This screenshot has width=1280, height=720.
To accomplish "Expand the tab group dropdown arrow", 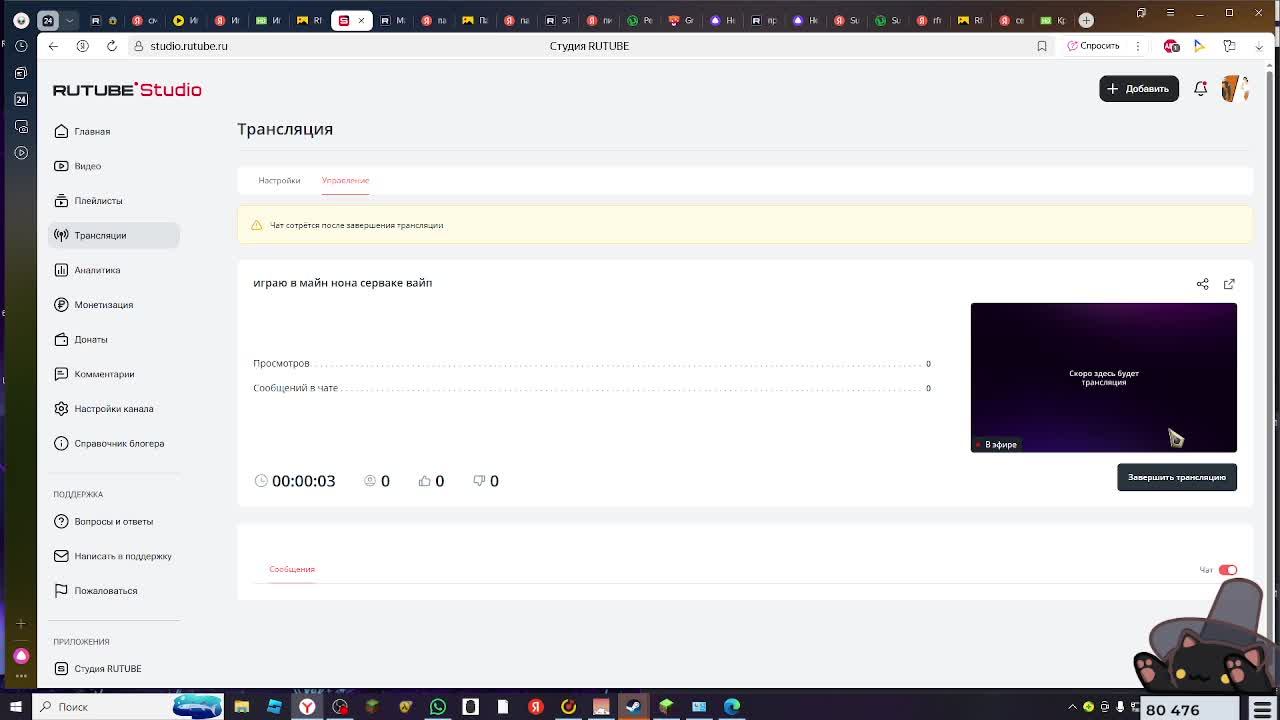I will (x=69, y=20).
